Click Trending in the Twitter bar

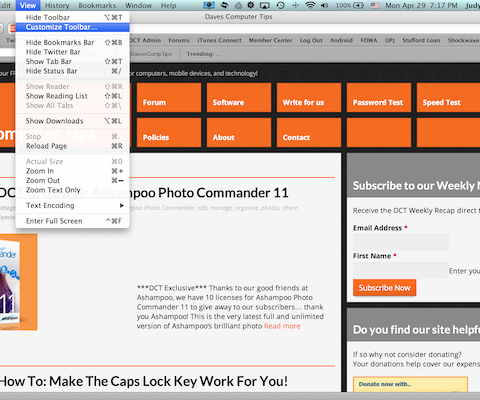(204, 54)
